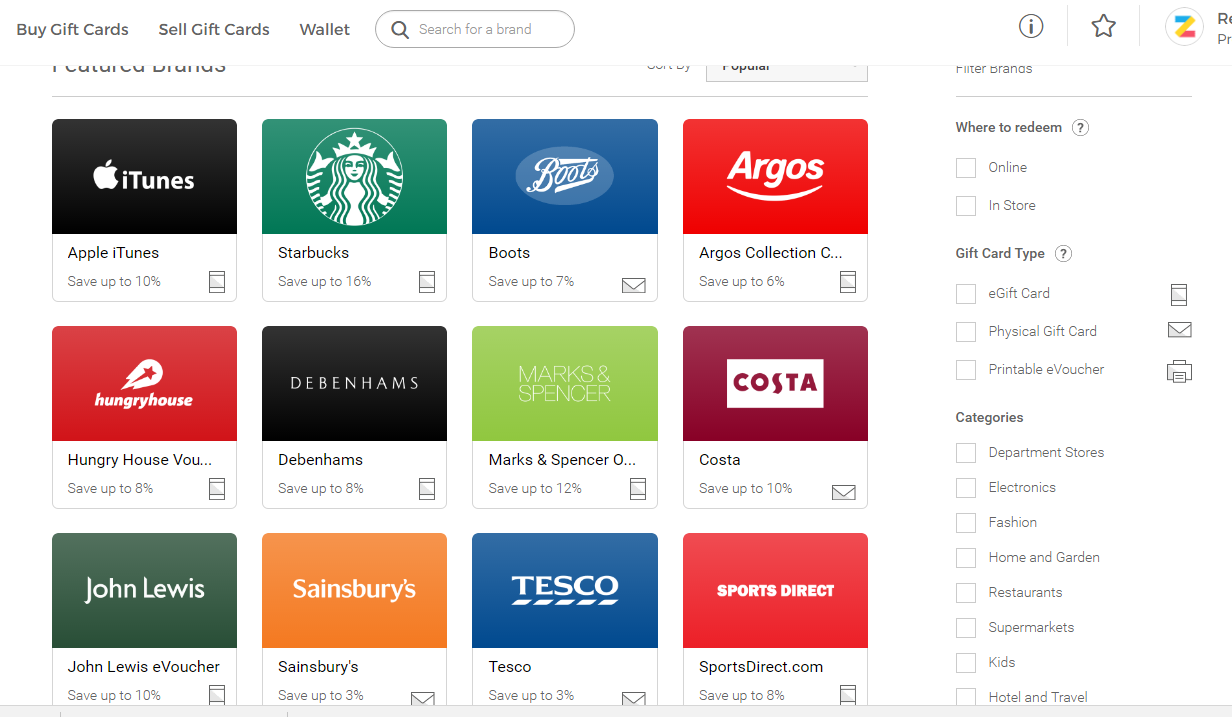
Task: Click Physical Gift Card envelope icon in filters
Action: [x=1179, y=330]
